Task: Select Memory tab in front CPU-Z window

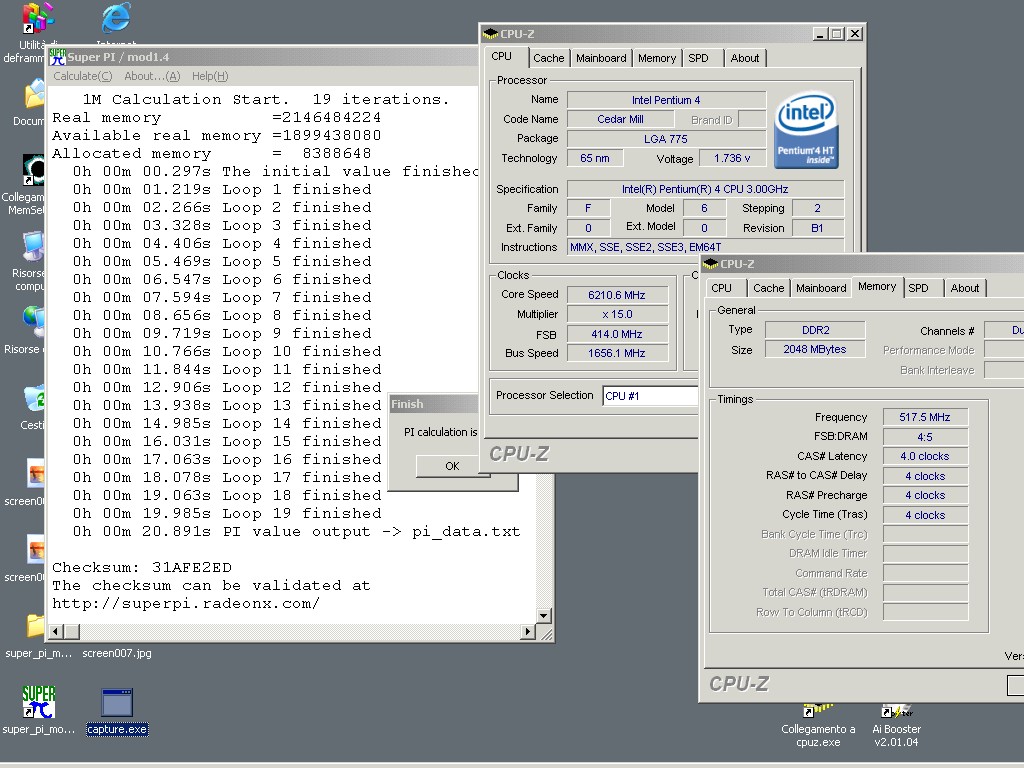Action: [x=877, y=286]
